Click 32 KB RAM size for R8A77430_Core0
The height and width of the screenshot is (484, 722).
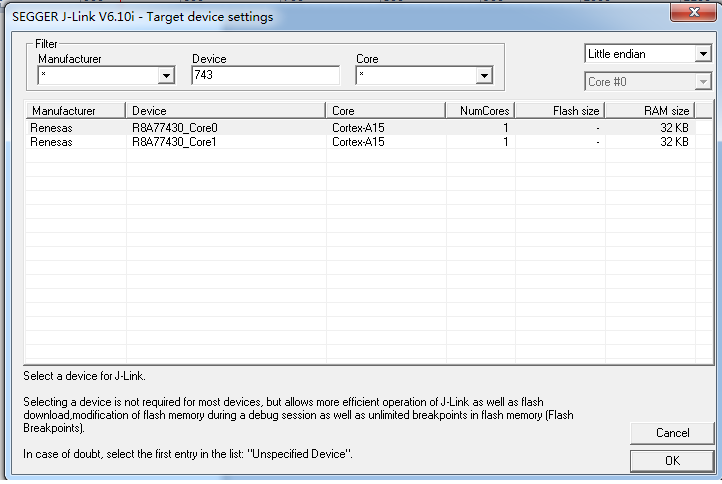click(x=674, y=128)
